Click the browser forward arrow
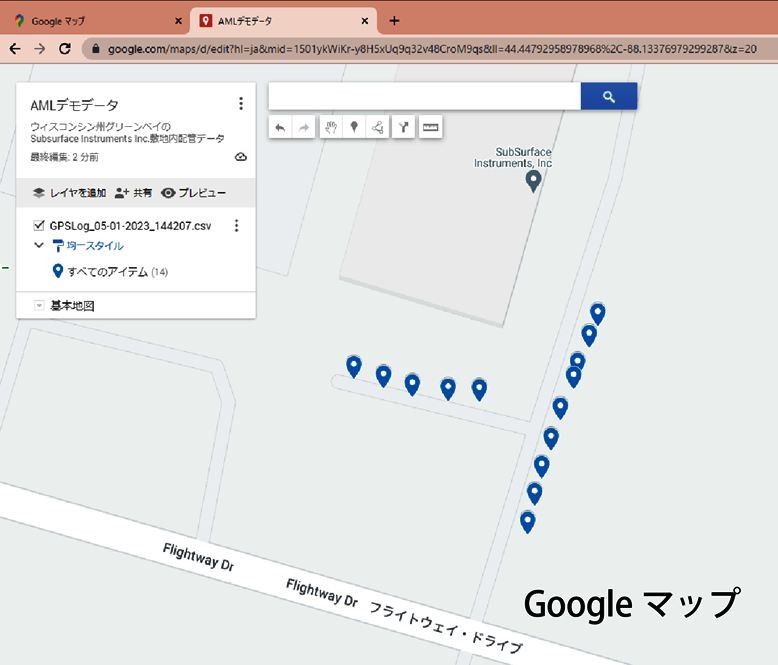 point(40,49)
